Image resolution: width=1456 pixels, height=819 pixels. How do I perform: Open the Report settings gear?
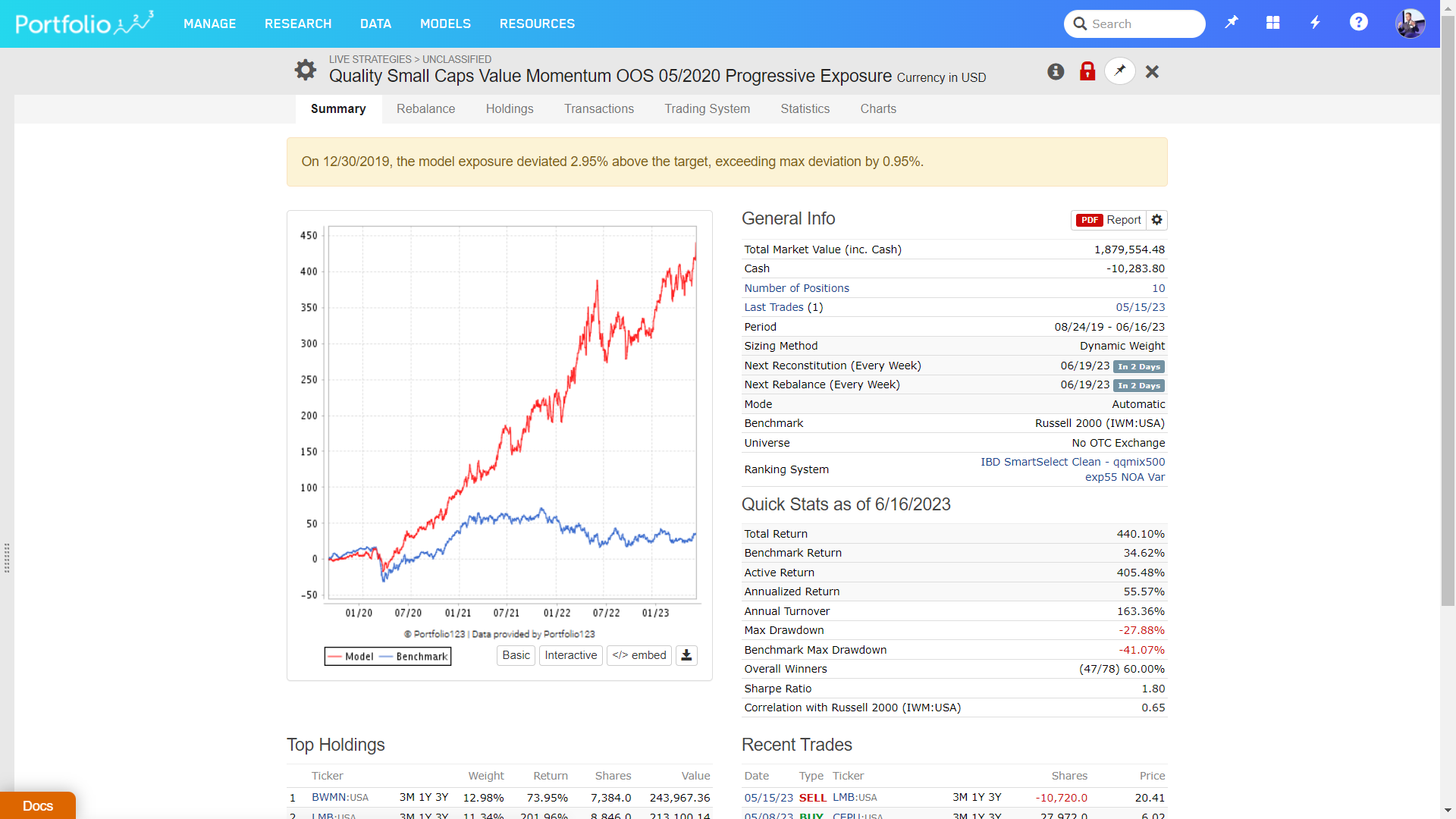pos(1156,220)
